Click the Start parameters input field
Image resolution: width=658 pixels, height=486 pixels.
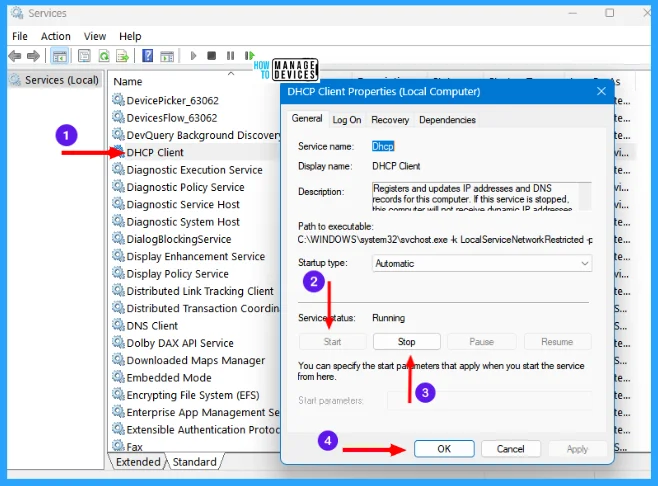[x=489, y=400]
